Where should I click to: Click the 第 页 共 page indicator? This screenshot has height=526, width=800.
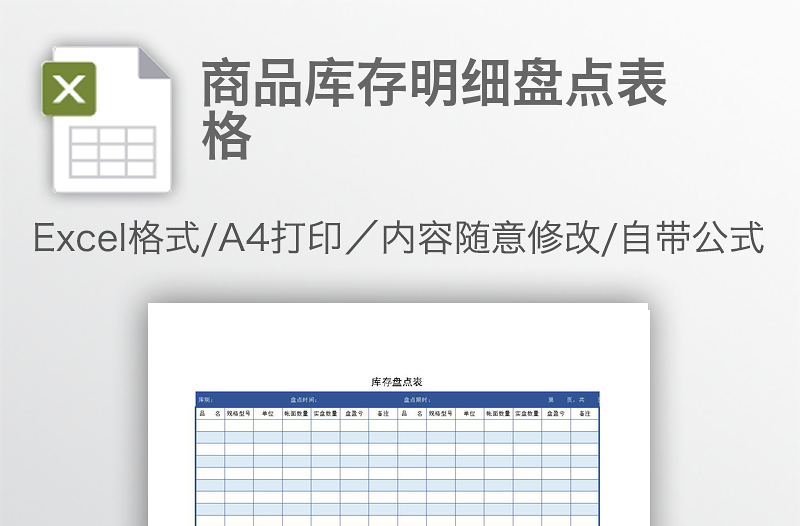pyautogui.click(x=566, y=400)
